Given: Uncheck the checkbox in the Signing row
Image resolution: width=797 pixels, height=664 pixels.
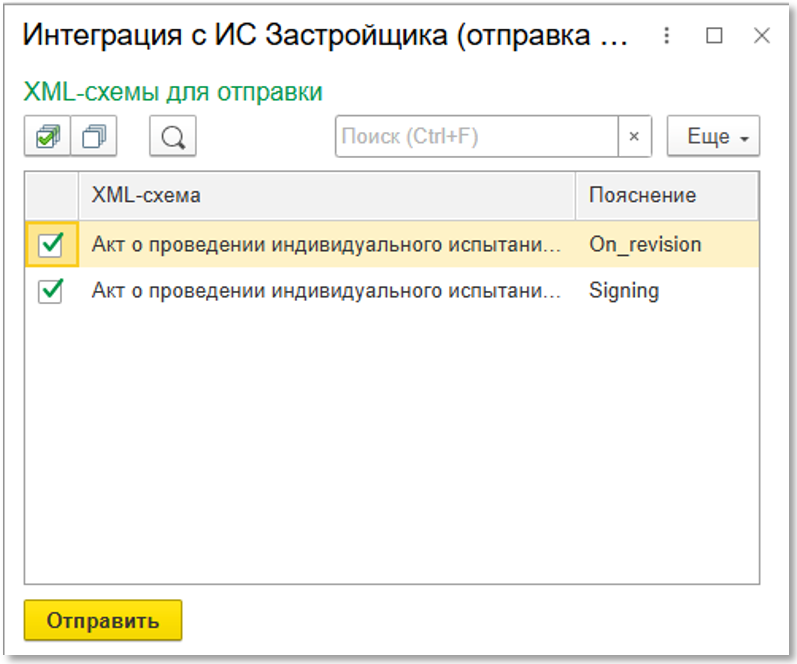Looking at the screenshot, I should pyautogui.click(x=50, y=291).
